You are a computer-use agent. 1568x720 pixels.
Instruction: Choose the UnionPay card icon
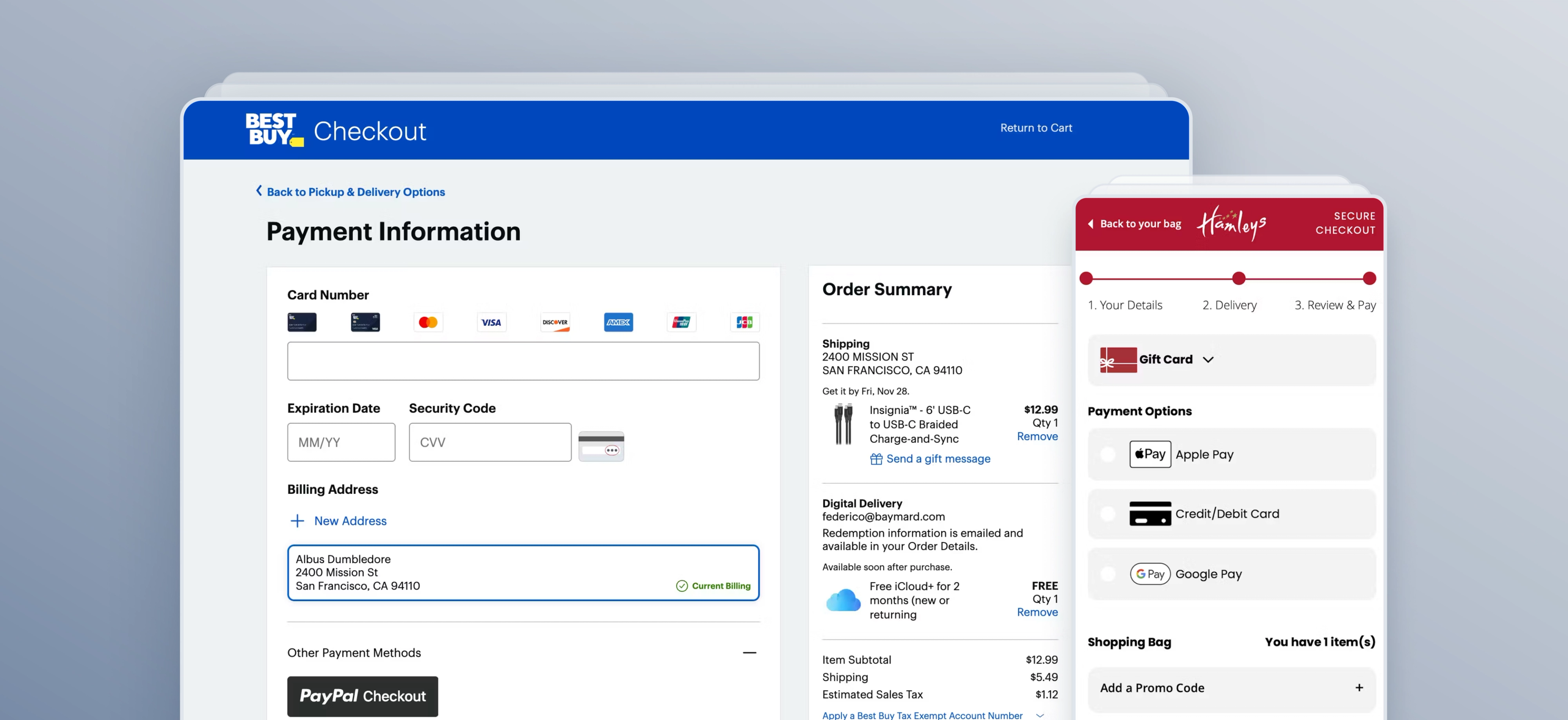681,322
